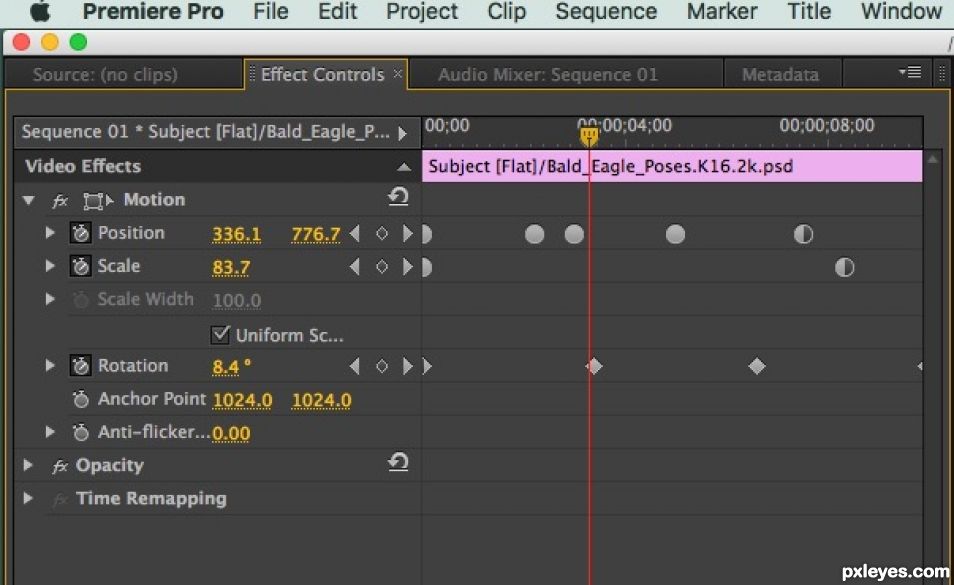The image size is (954, 585).
Task: Open the File menu
Action: (x=271, y=11)
